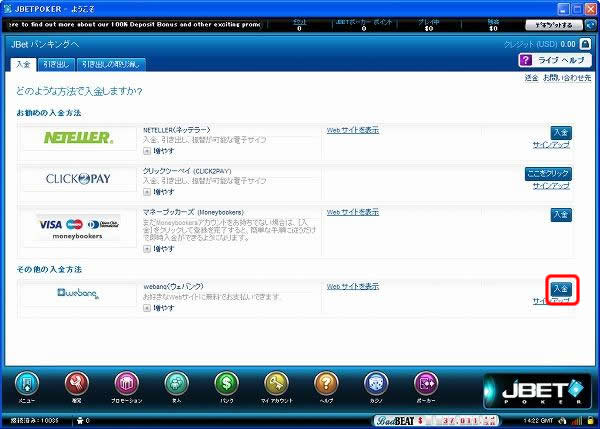600x429 pixels.
Task: Click the 入金 button for webanq
Action: pos(561,289)
